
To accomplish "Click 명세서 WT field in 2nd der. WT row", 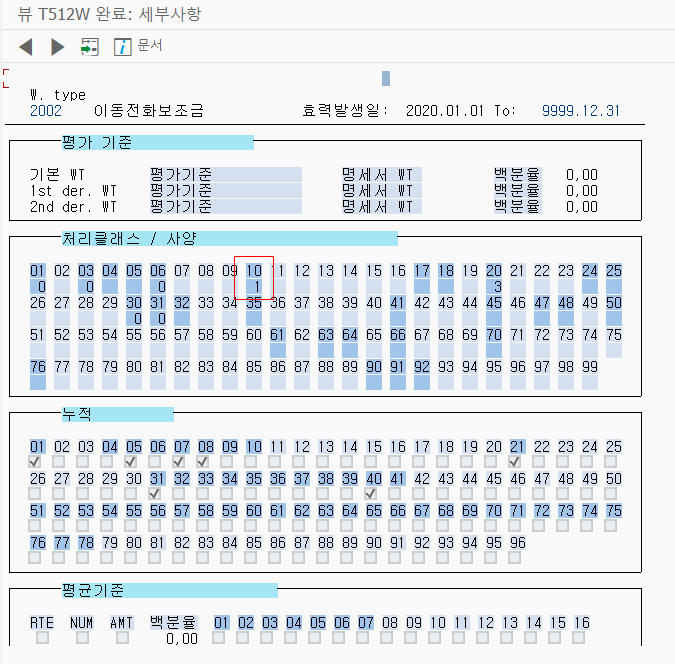I will click(381, 206).
